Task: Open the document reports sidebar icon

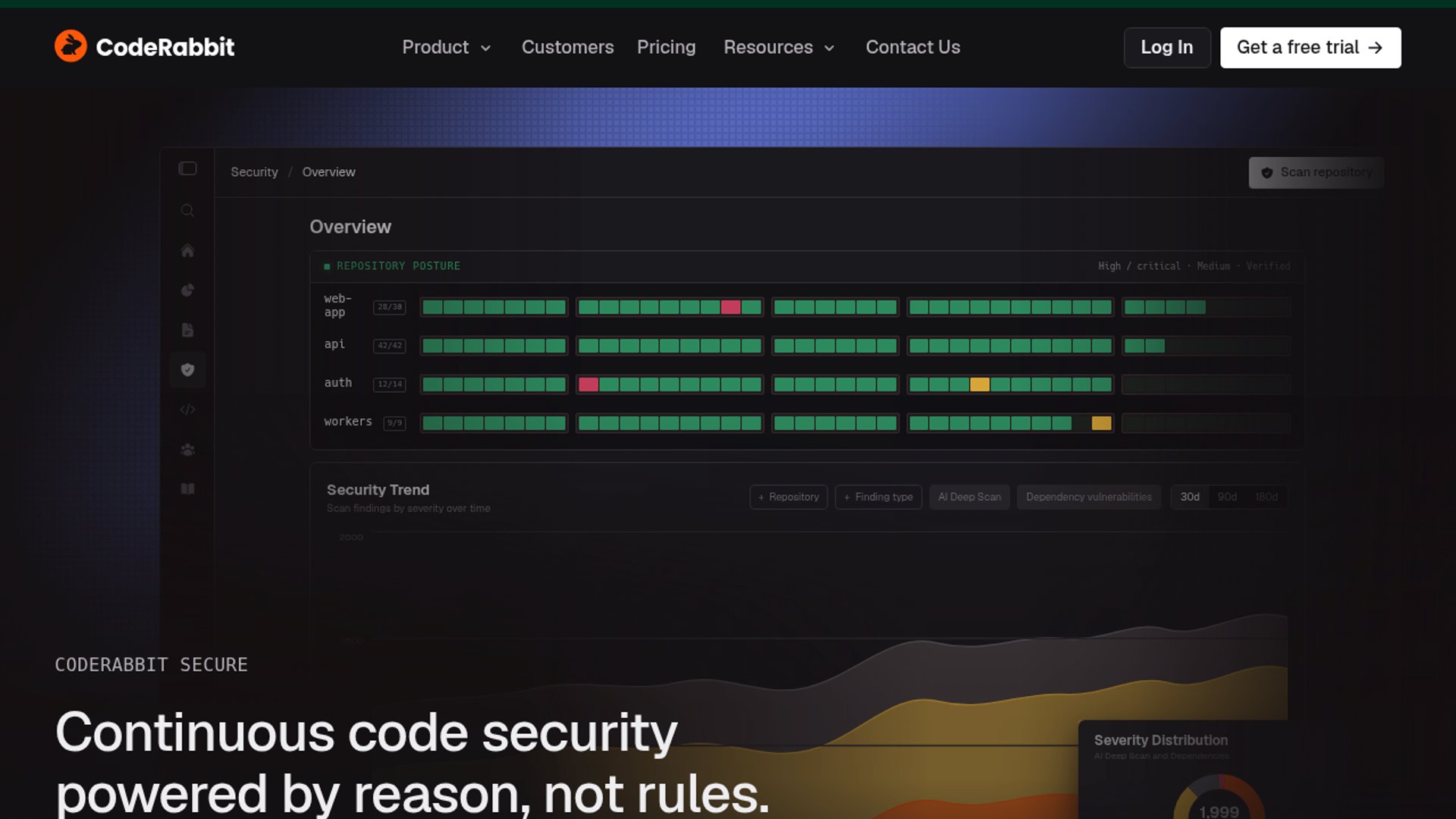Action: [x=187, y=330]
